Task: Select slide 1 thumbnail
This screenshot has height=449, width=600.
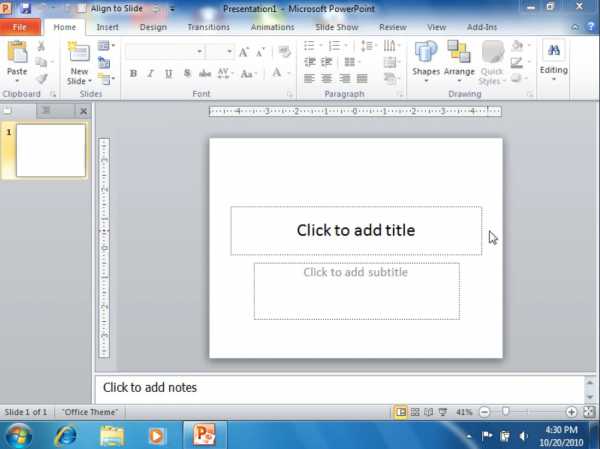Action: pos(51,150)
